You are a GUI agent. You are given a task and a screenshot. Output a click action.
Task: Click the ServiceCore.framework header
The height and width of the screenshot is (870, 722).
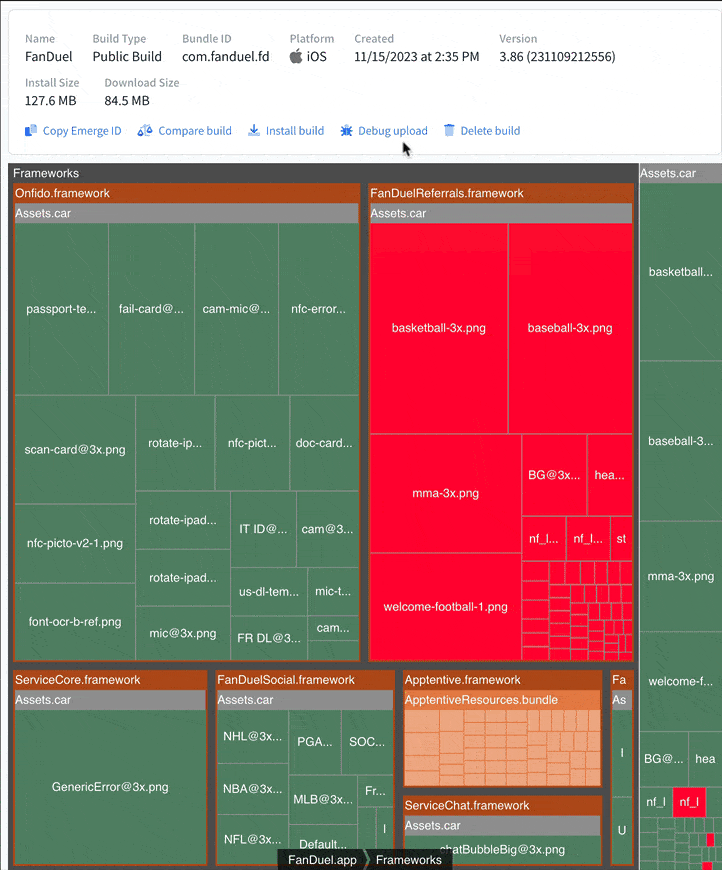pos(110,680)
